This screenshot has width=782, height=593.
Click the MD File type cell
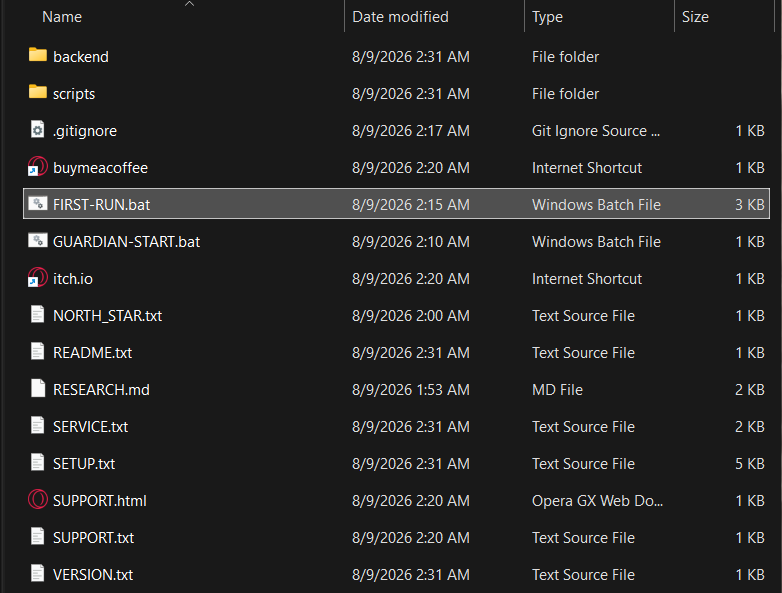(557, 390)
